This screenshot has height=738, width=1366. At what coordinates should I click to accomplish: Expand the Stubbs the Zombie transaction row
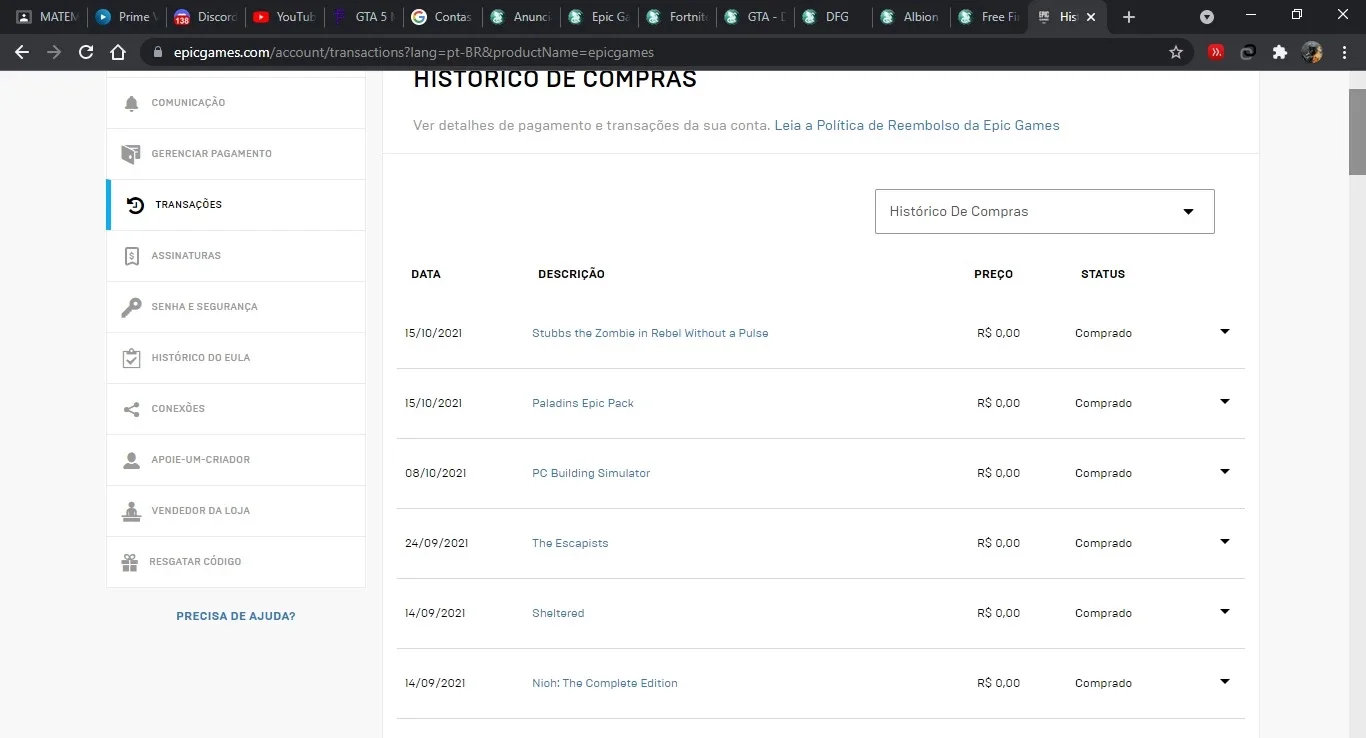coord(1224,332)
